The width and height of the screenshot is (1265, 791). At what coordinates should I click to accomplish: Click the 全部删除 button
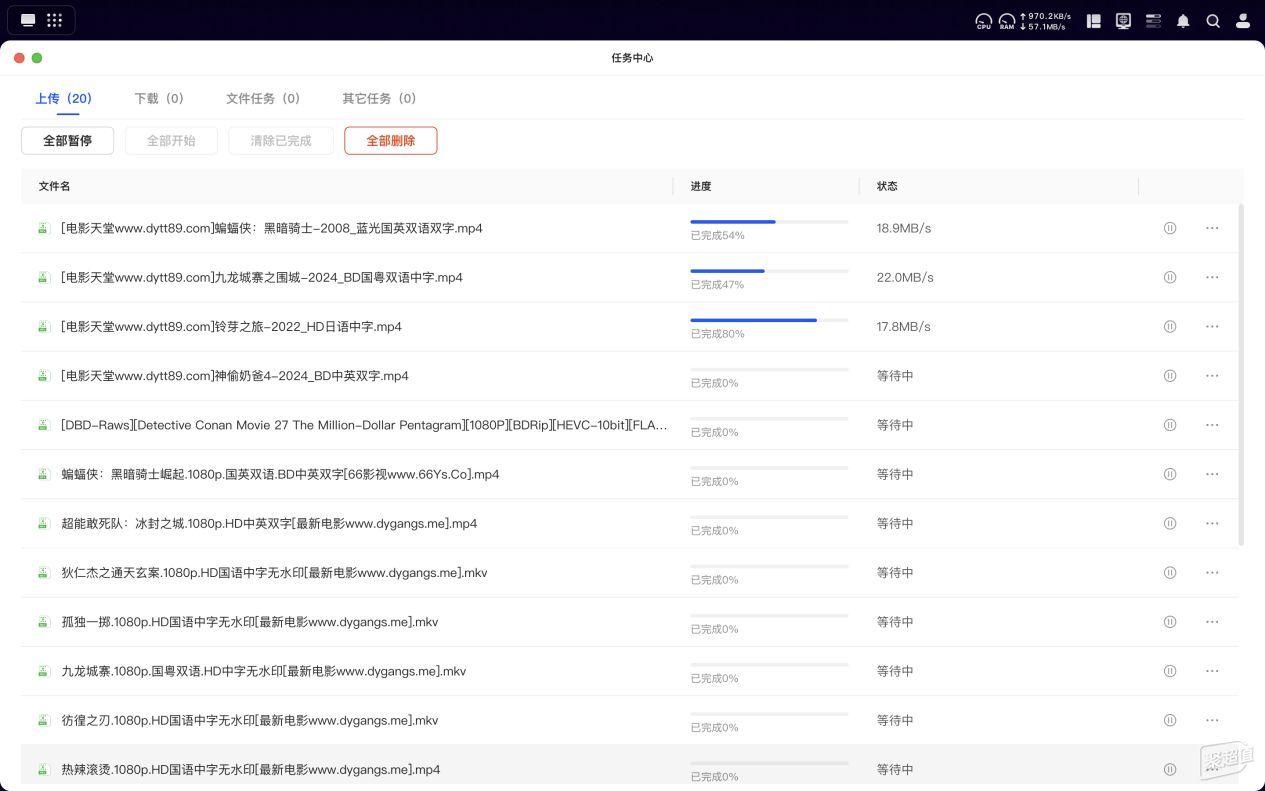click(x=390, y=141)
